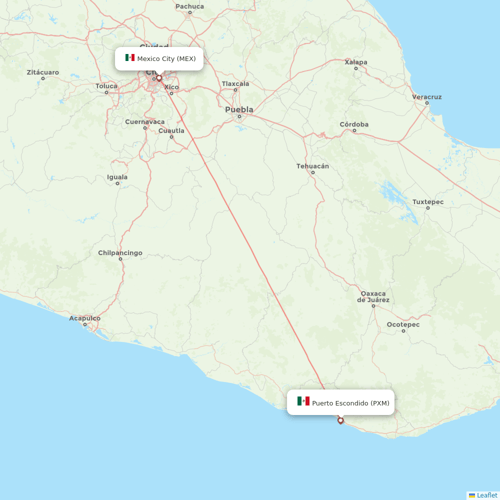Click the Acapulco city label
The image size is (500, 500).
85,318
